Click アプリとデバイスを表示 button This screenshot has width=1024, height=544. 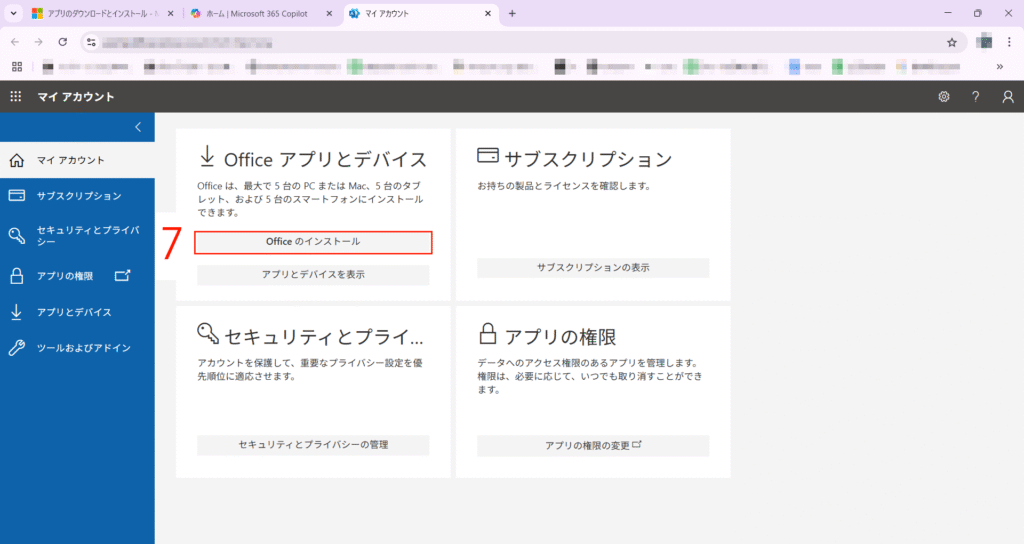click(x=313, y=275)
